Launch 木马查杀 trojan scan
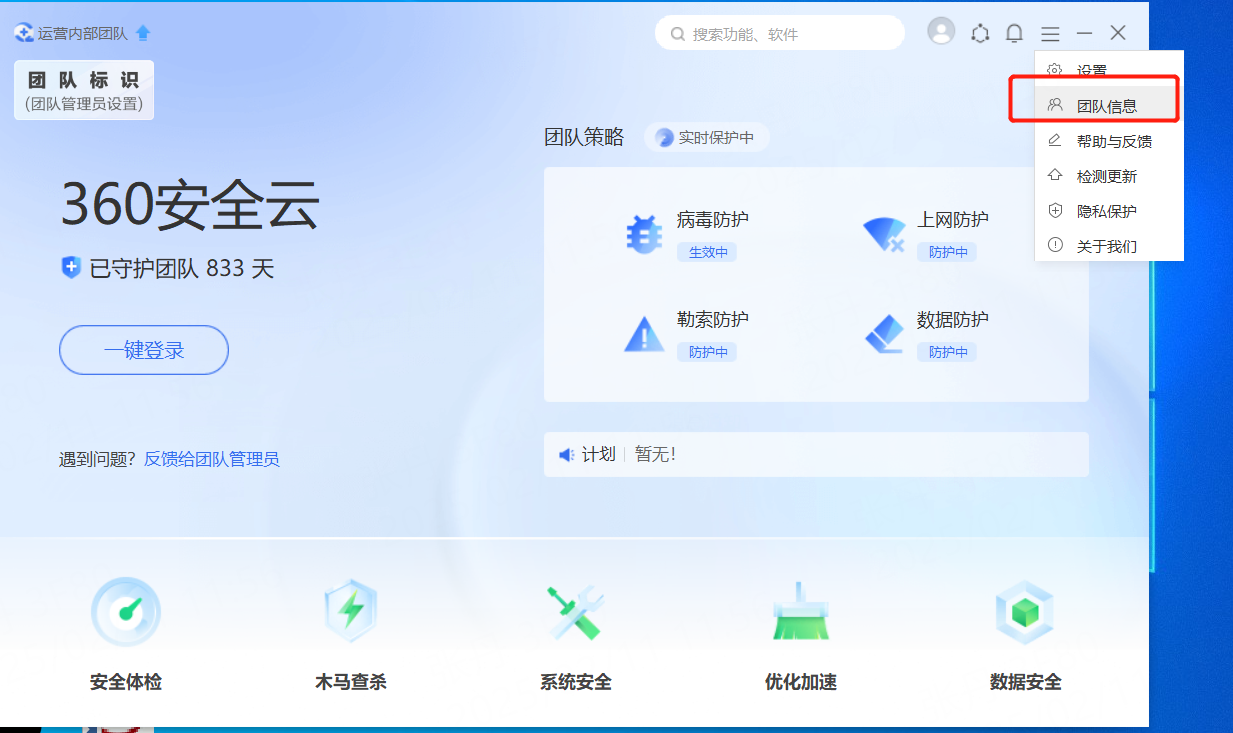 tap(351, 634)
